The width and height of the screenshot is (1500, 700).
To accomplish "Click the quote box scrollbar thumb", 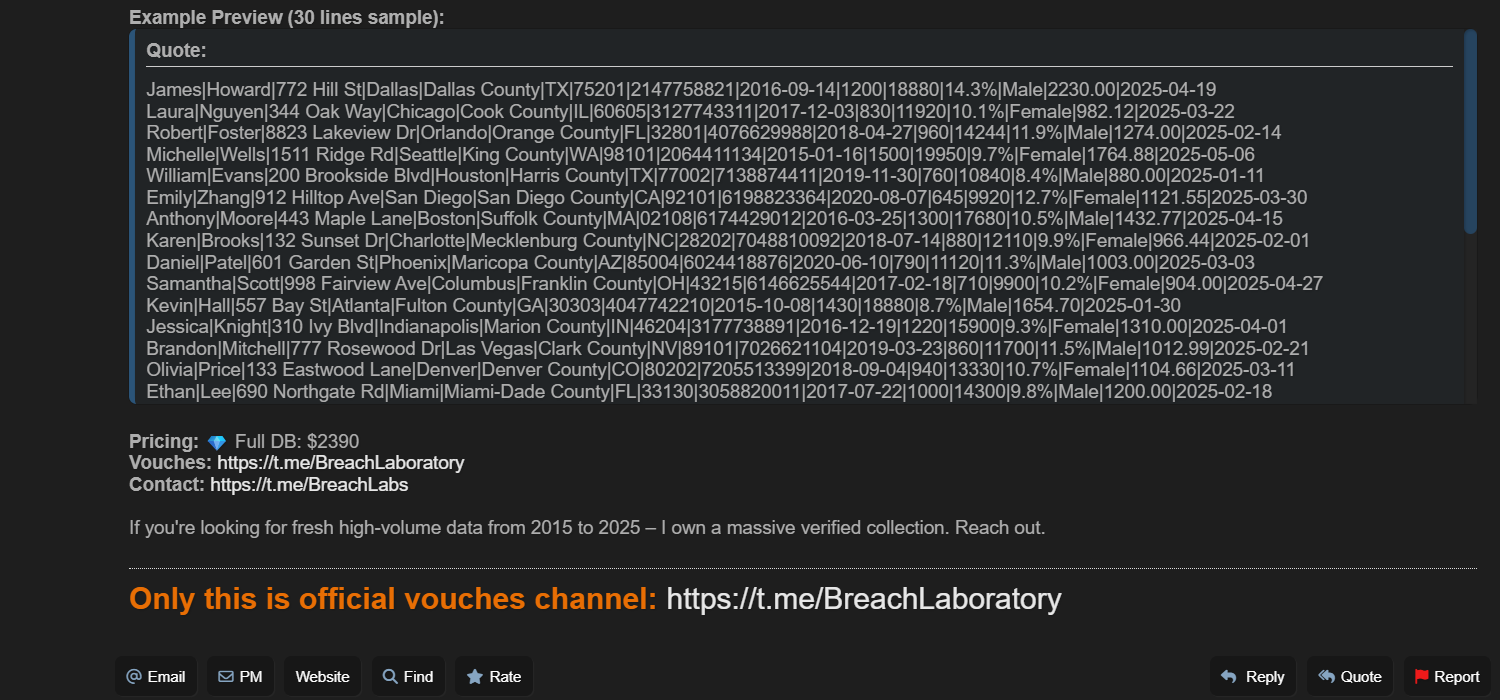I will click(1470, 130).
